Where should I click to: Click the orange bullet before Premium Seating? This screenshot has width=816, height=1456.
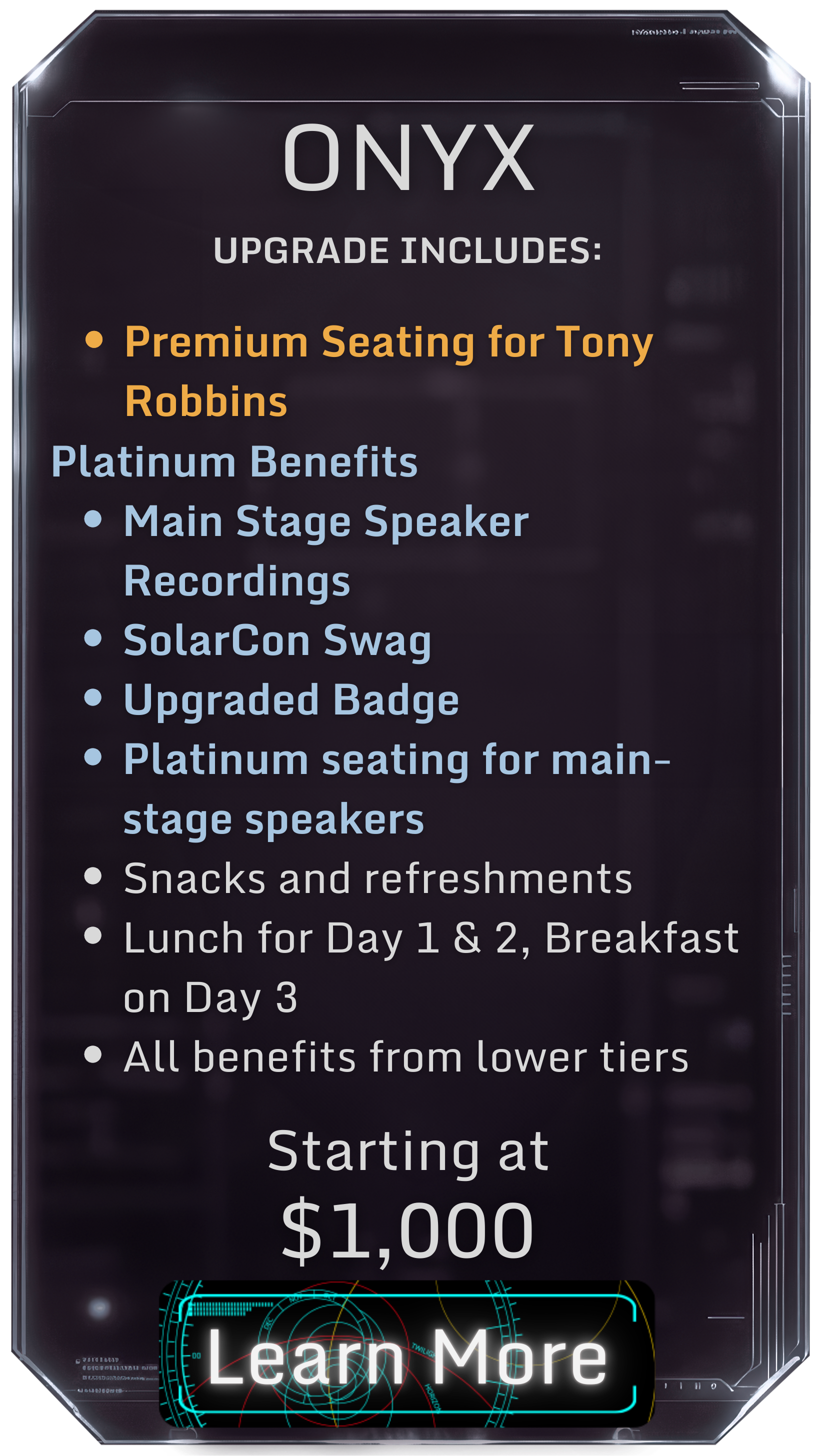[x=94, y=339]
